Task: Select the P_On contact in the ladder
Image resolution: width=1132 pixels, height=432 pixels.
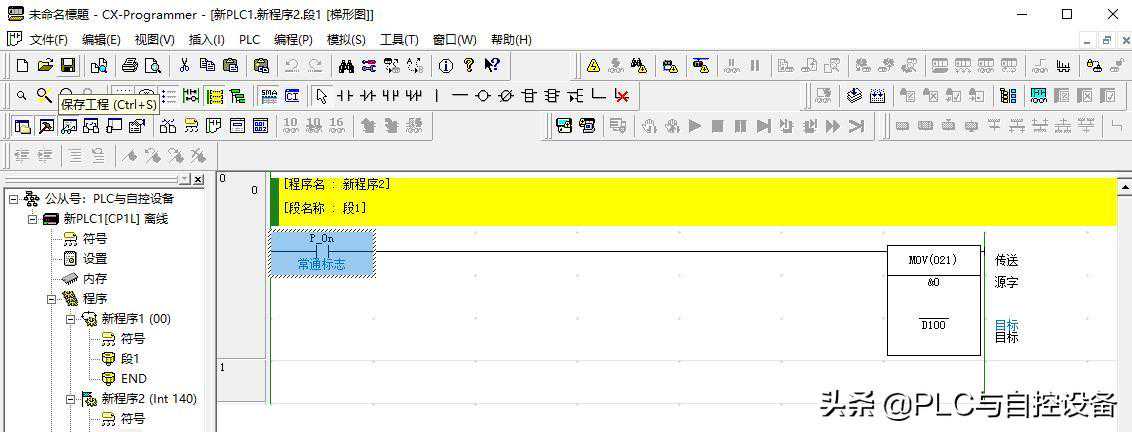Action: point(321,252)
